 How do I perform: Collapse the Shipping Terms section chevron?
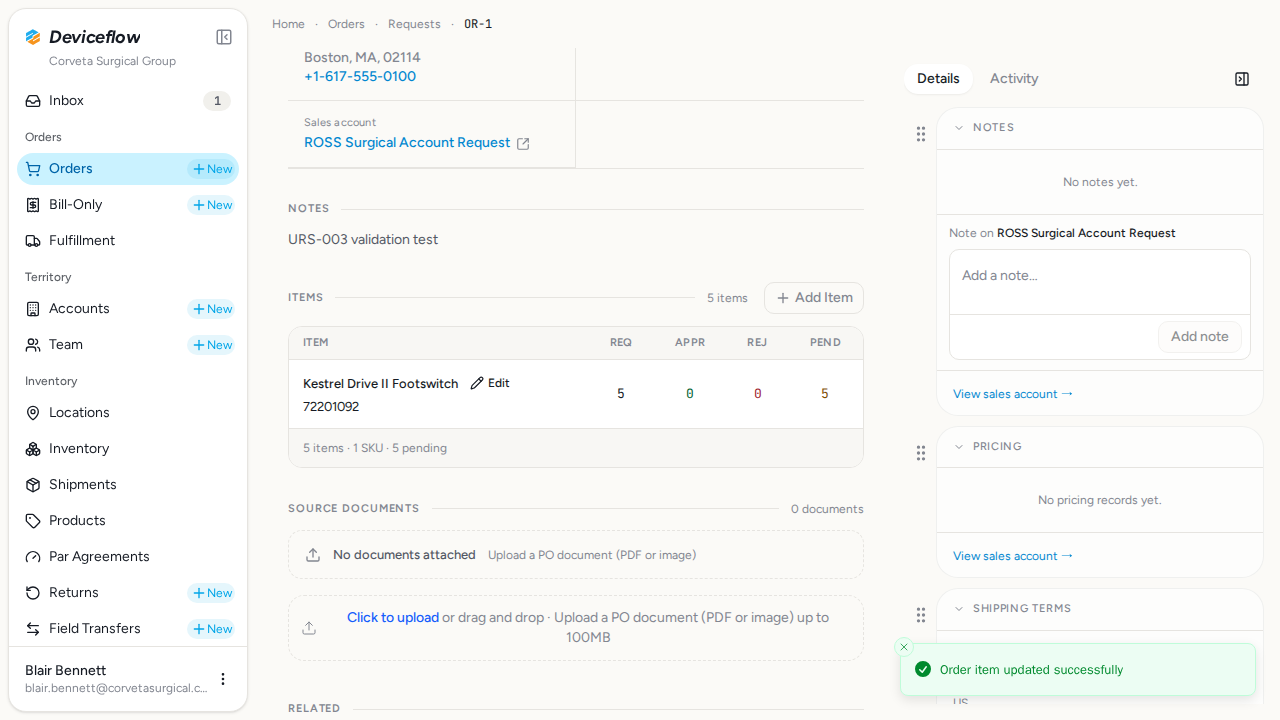point(959,609)
